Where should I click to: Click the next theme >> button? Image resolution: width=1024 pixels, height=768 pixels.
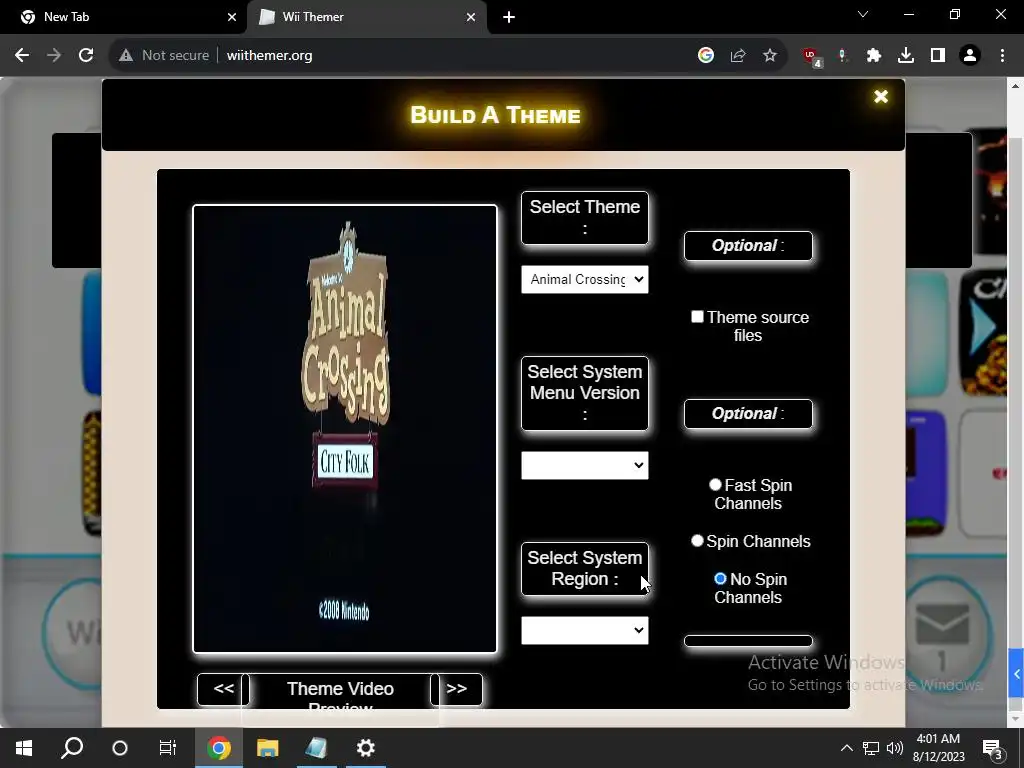456,689
